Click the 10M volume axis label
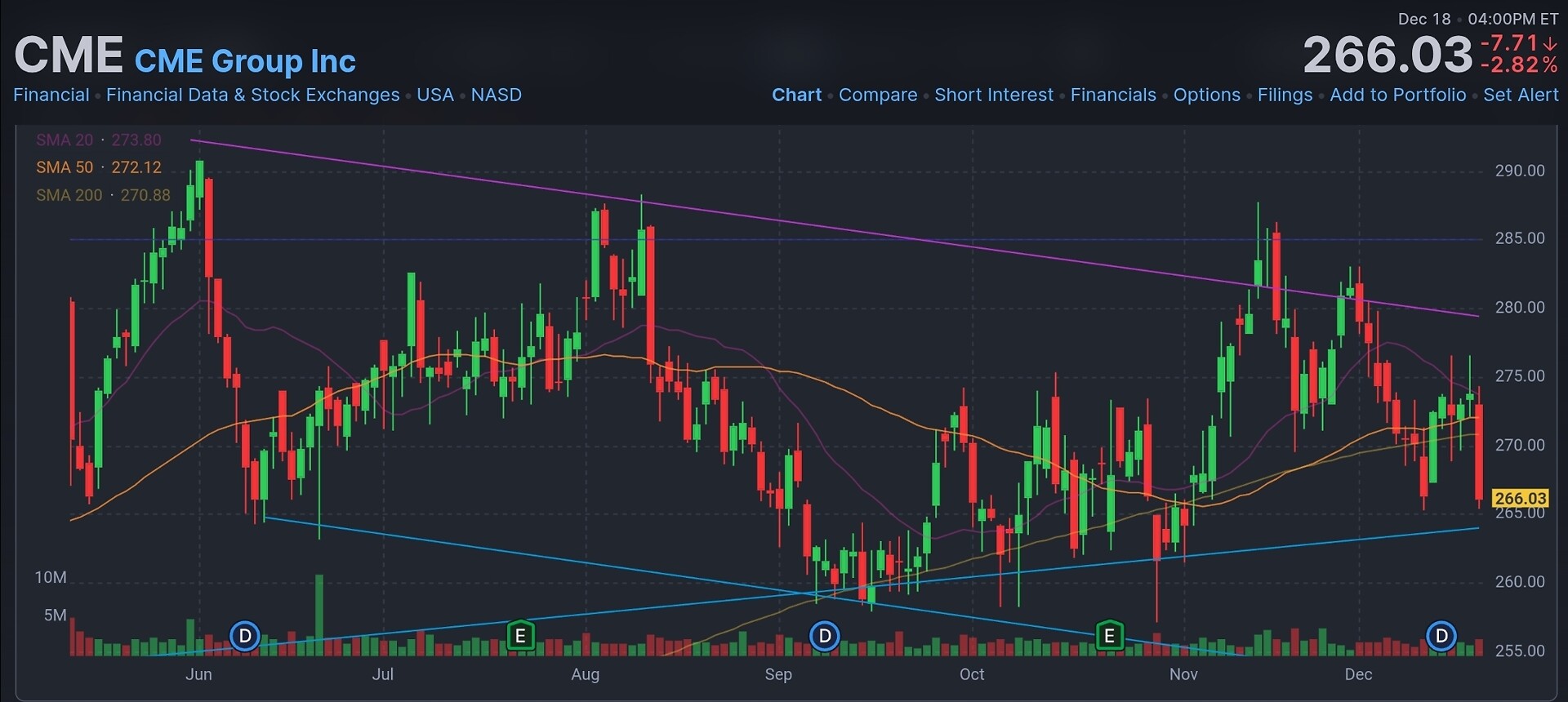Image resolution: width=1568 pixels, height=702 pixels. point(51,578)
